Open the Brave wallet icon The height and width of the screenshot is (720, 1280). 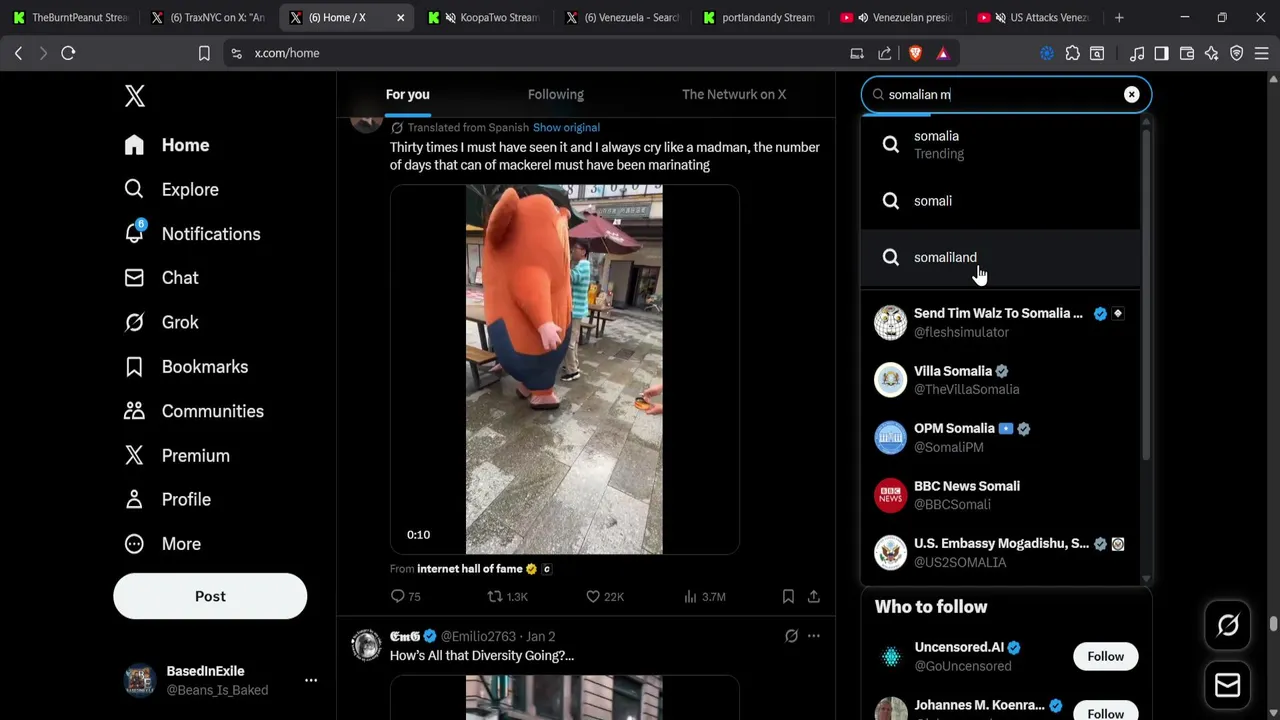coord(1187,53)
